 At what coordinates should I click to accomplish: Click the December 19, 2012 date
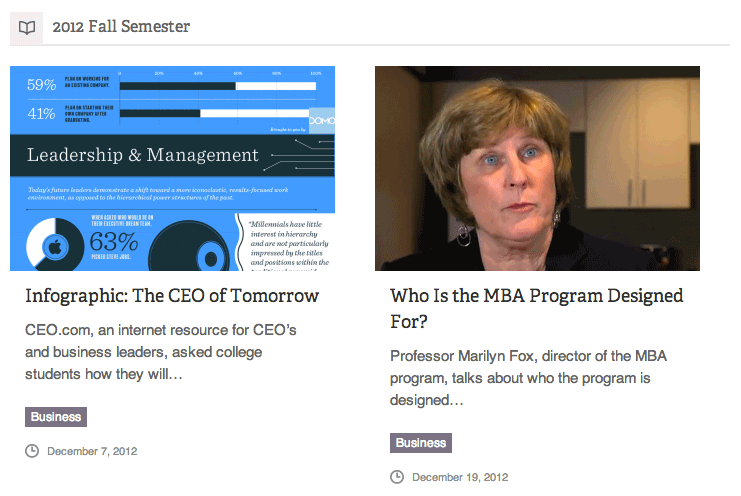click(460, 478)
